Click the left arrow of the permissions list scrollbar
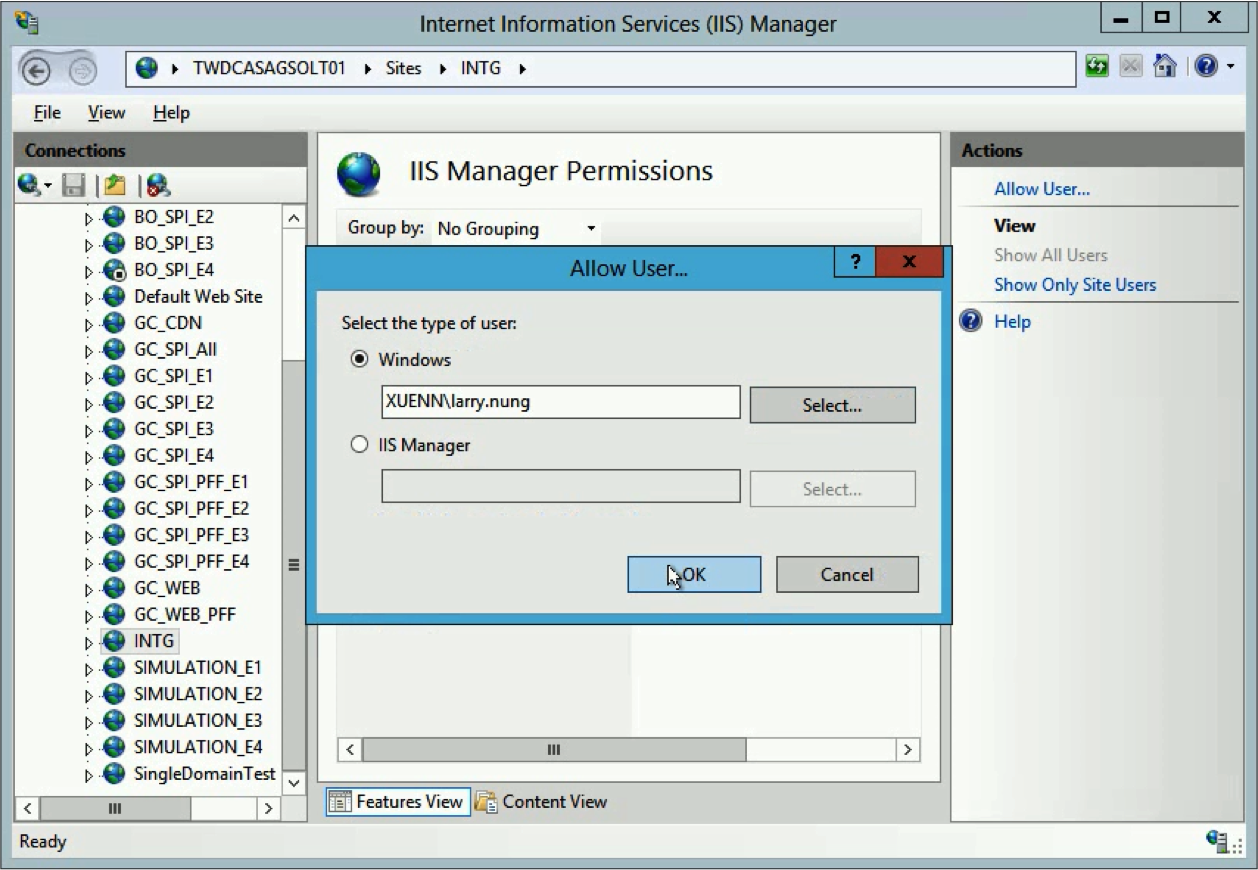 350,749
